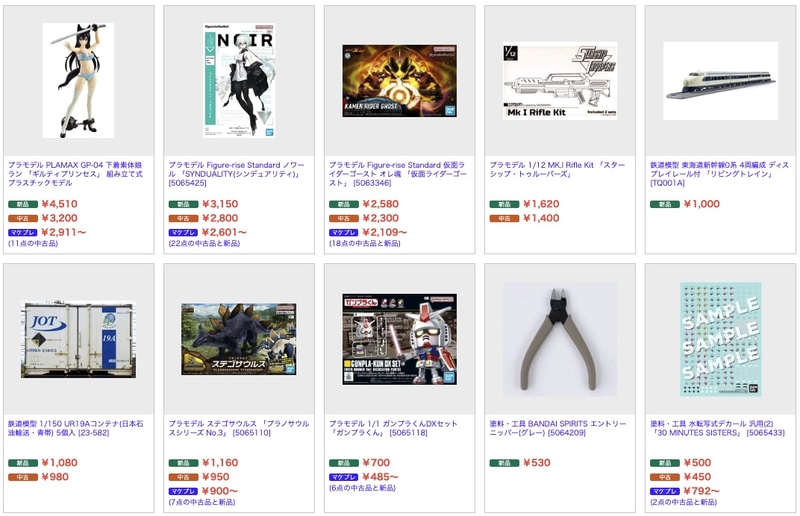This screenshot has width=800, height=516.
Task: Open the SYNDUALITY Noir product title link
Action: [x=236, y=174]
